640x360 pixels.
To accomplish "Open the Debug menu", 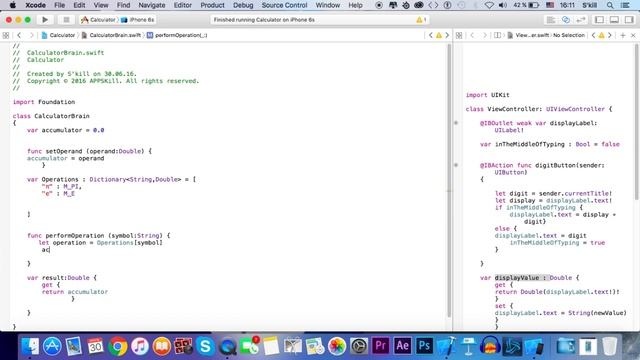I will [243, 5].
